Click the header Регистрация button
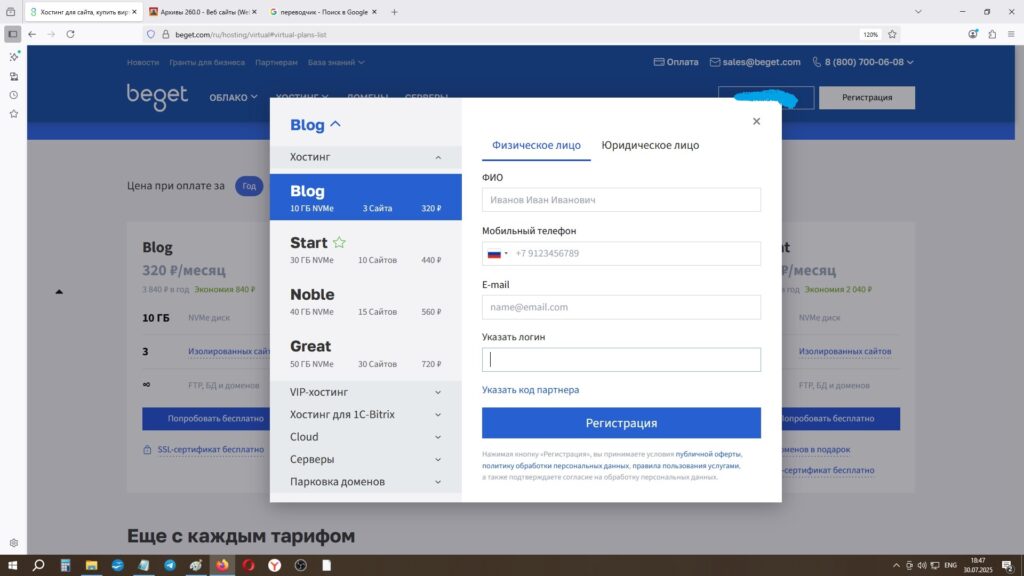The width and height of the screenshot is (1024, 576). coord(867,97)
